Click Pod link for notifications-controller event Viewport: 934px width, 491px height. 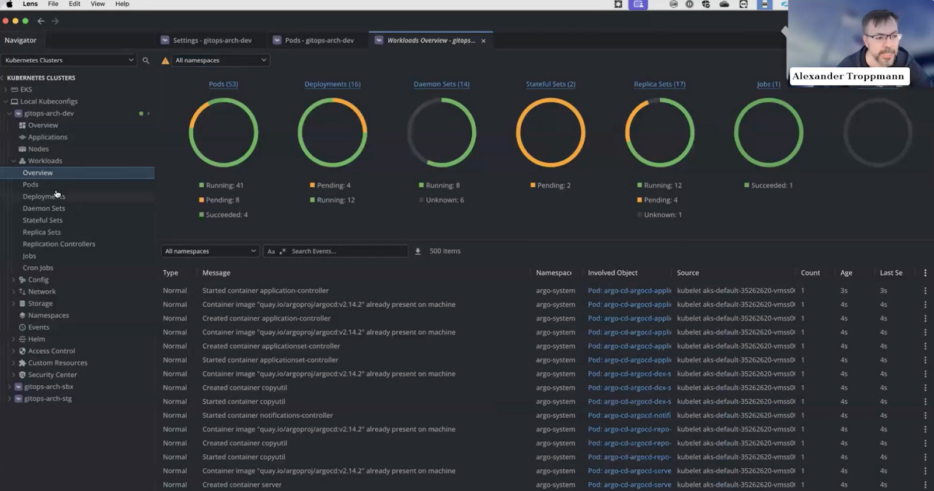point(629,415)
